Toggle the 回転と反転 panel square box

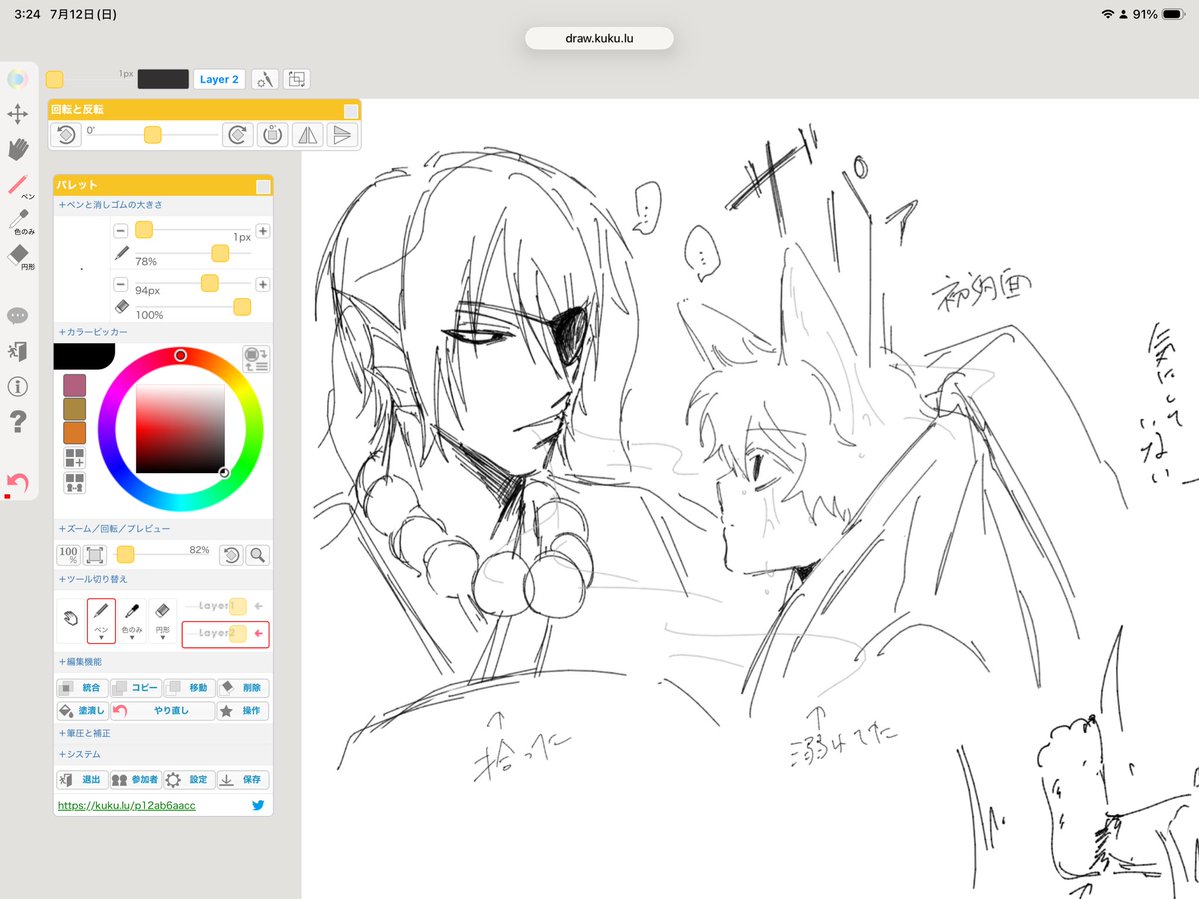pyautogui.click(x=351, y=111)
